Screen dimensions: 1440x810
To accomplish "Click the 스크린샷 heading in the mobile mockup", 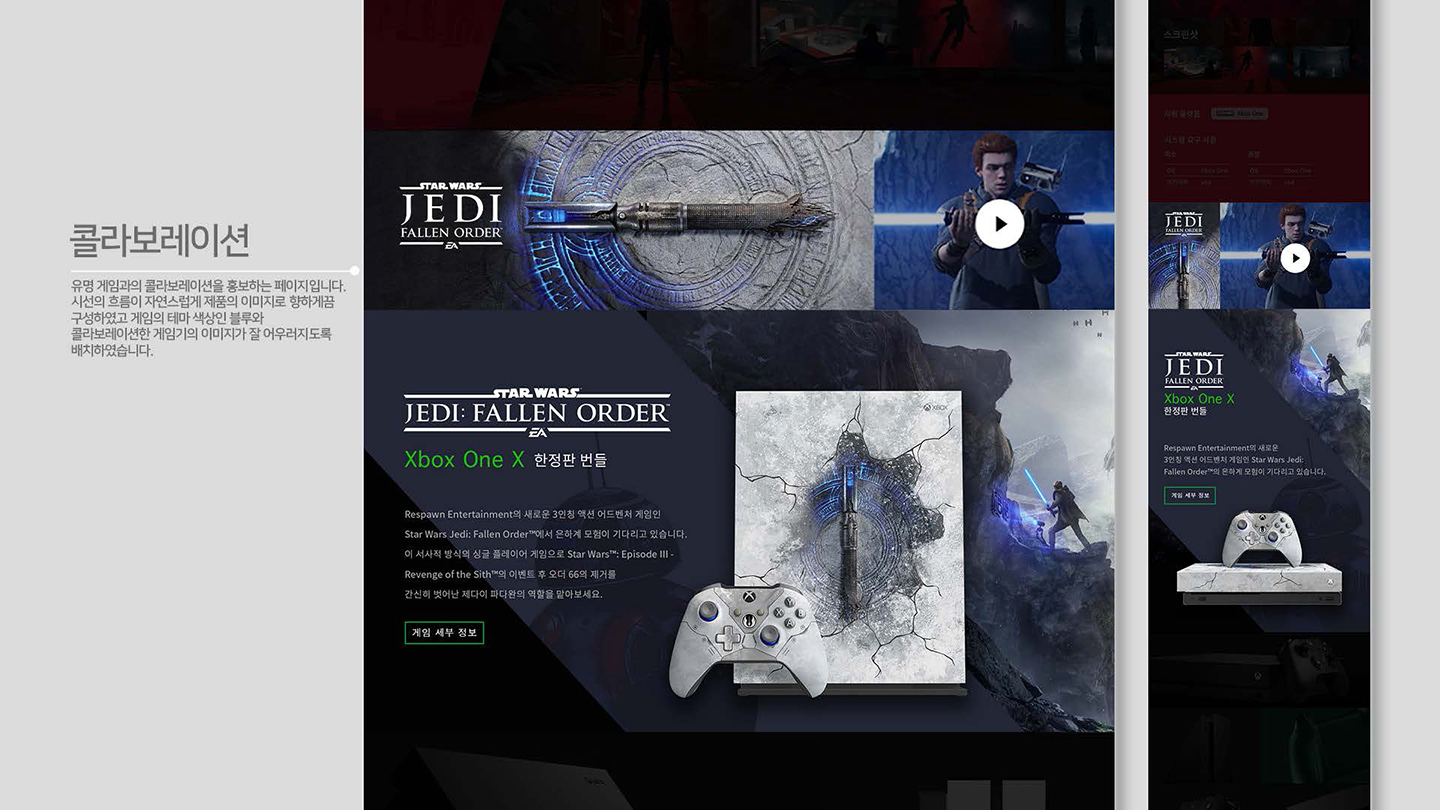I will pyautogui.click(x=1180, y=35).
